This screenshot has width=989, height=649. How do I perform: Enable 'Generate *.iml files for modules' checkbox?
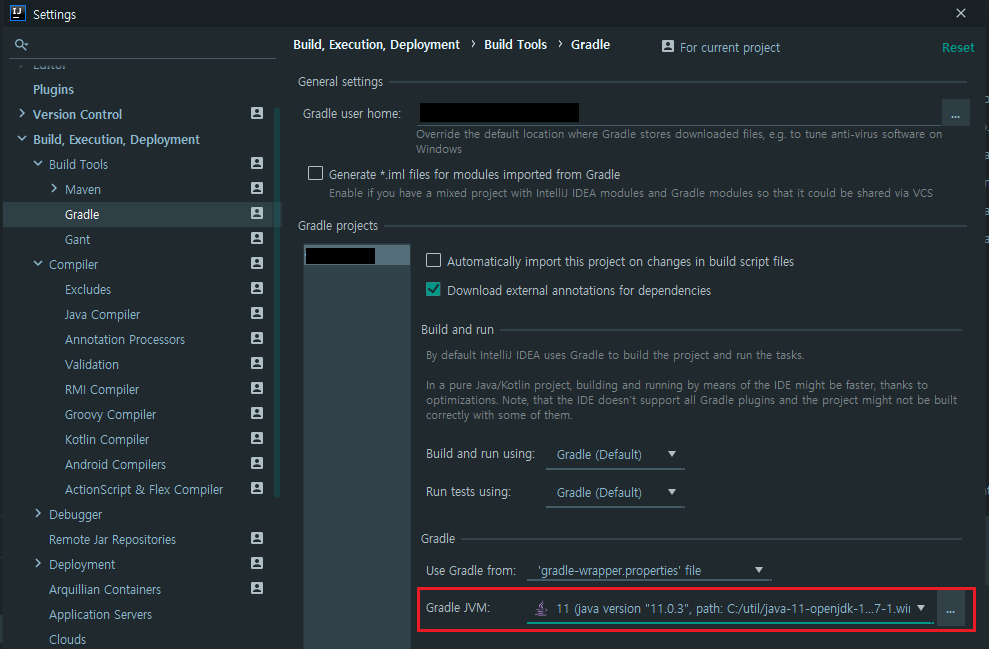315,173
